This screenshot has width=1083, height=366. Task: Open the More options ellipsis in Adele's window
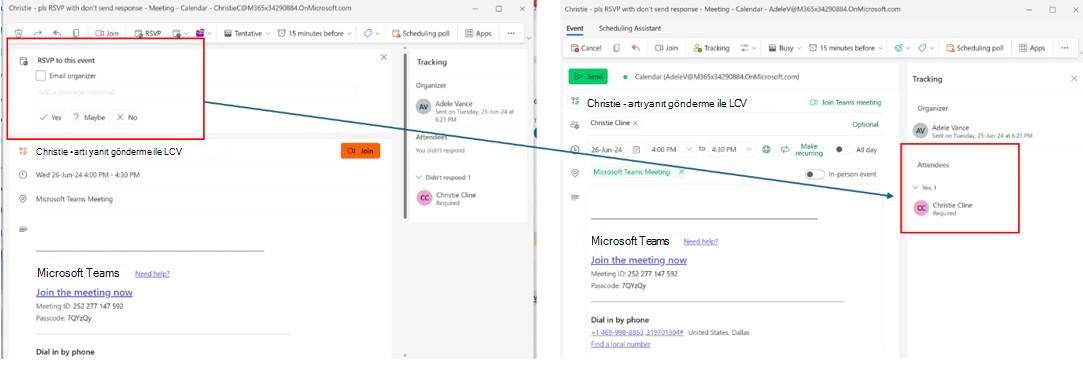pyautogui.click(x=1064, y=48)
